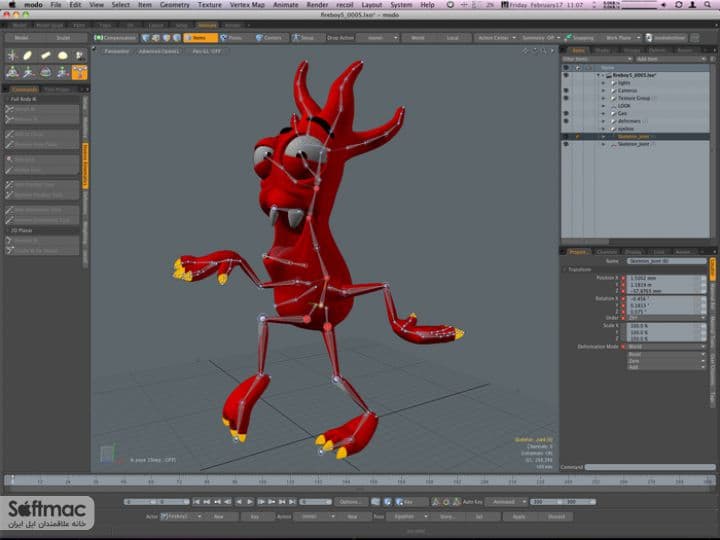This screenshot has height=540, width=720.
Task: Toggle visibility eye of Cameras row
Action: click(566, 90)
